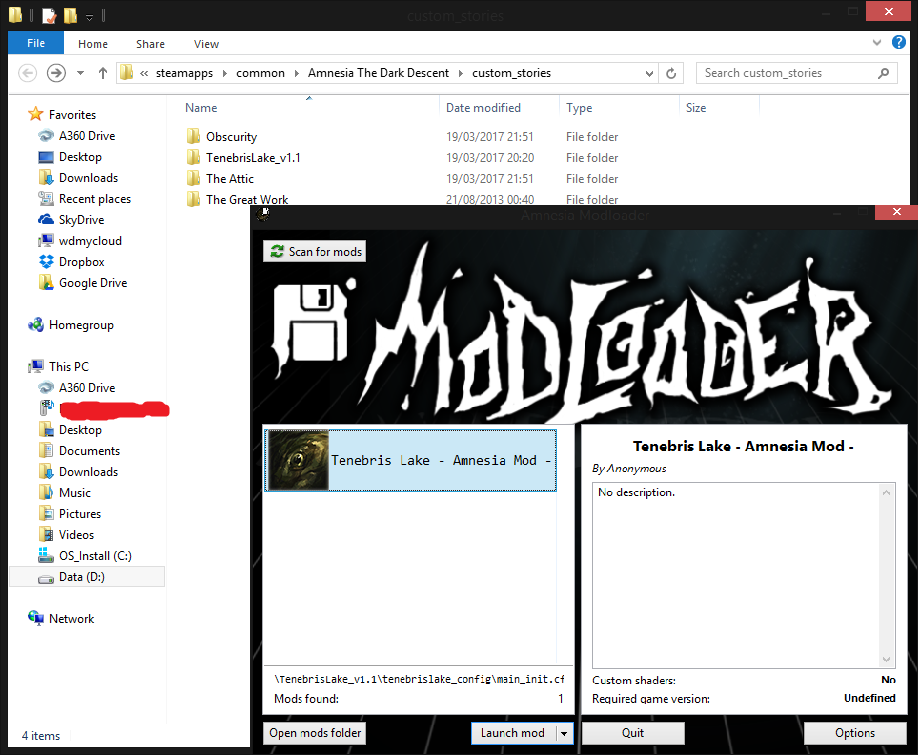Select the Tenebris Lake mod thumbnail

click(x=298, y=461)
